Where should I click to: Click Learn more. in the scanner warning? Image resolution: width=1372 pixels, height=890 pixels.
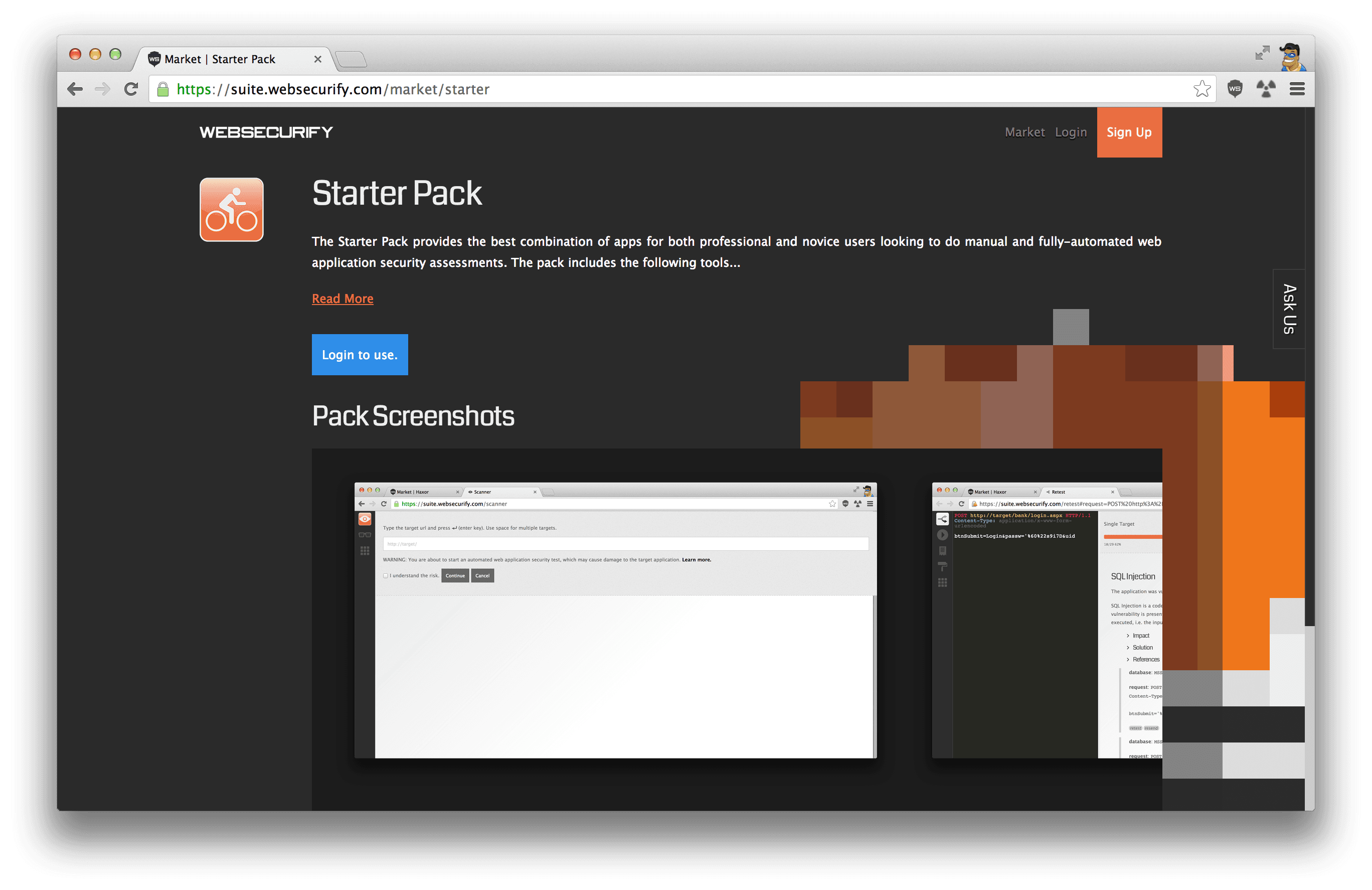697,559
